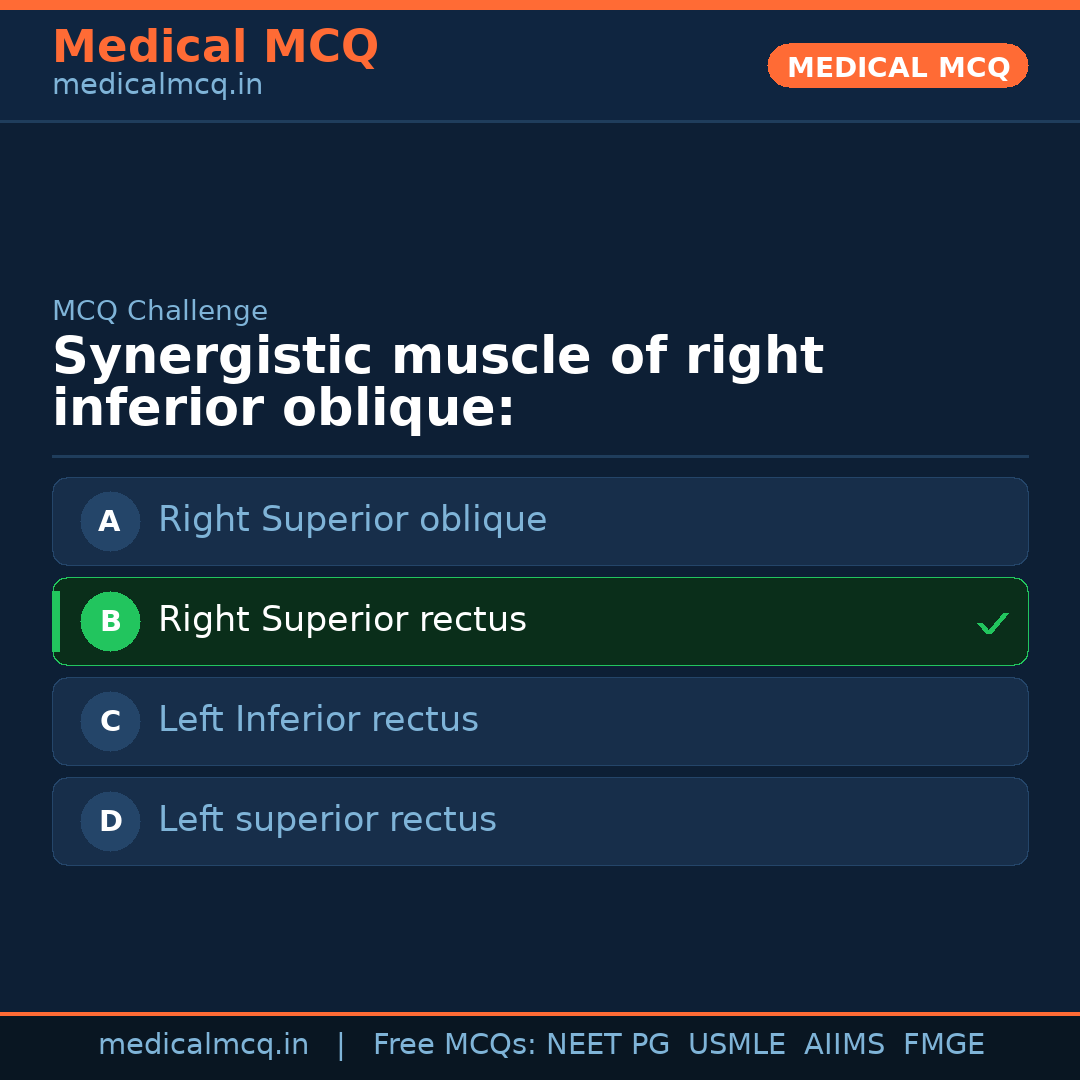Select the letter A circle badge
Screen dimensions: 1080x1080
110,521
